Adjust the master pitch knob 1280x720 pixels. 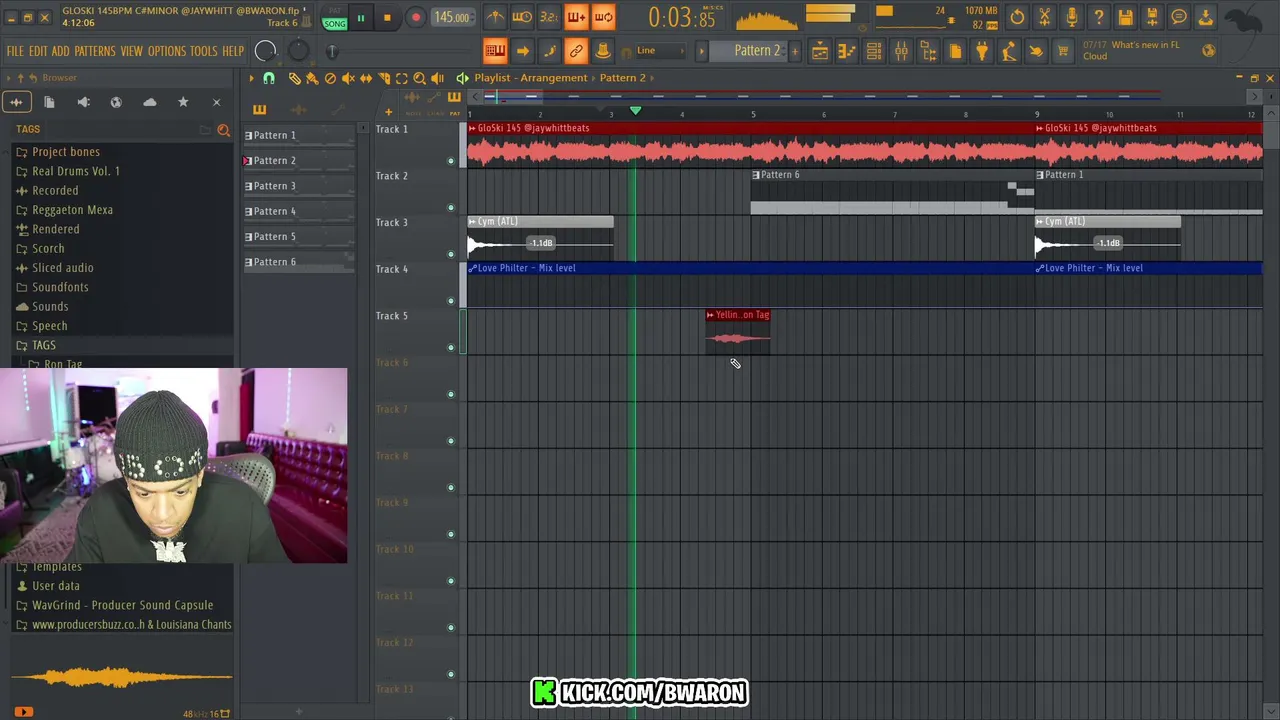tap(298, 51)
